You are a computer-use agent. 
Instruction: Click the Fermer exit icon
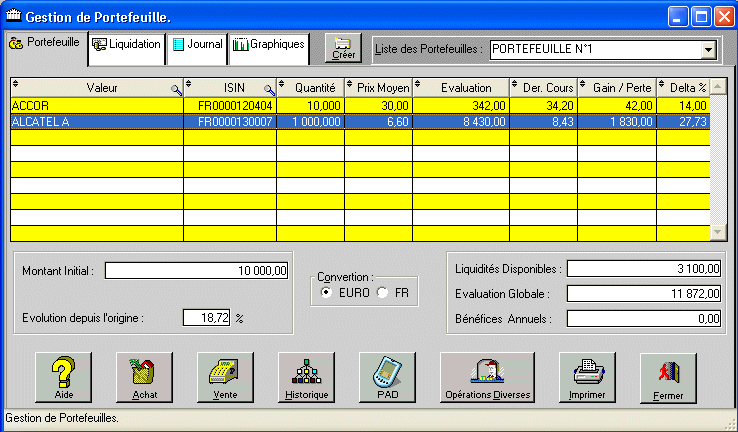click(x=668, y=378)
